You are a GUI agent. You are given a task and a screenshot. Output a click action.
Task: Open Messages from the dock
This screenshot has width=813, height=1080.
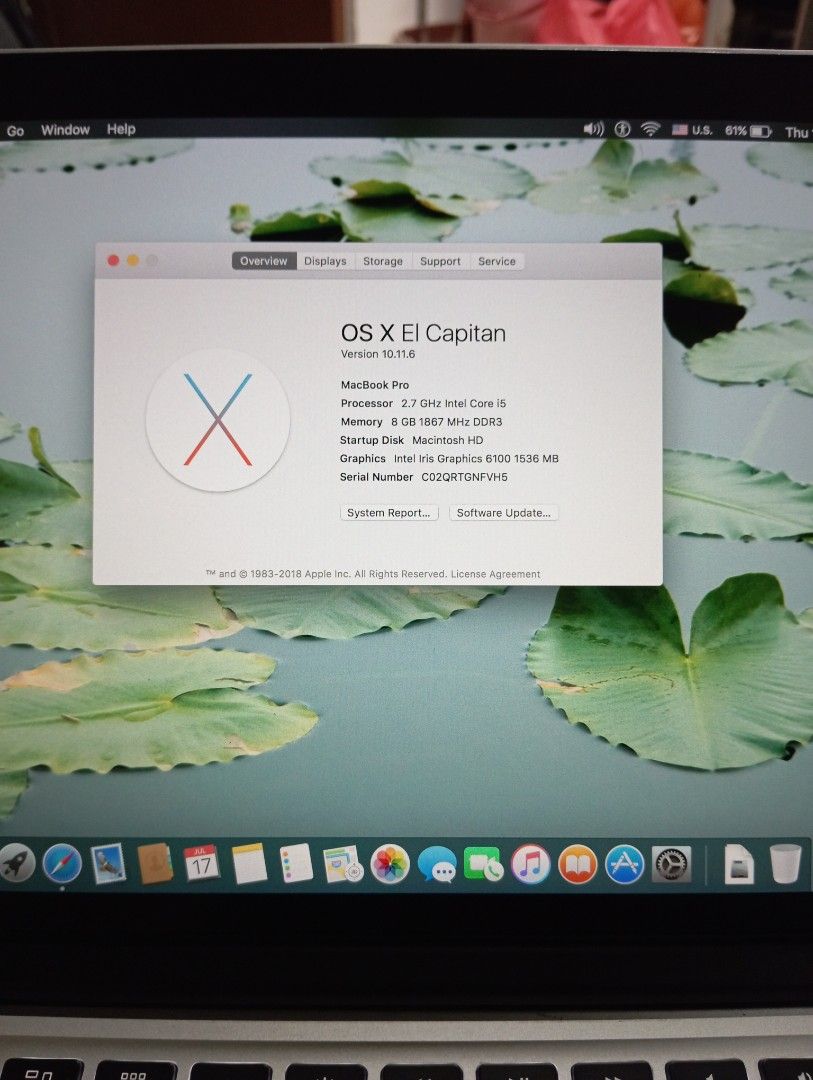coord(437,864)
